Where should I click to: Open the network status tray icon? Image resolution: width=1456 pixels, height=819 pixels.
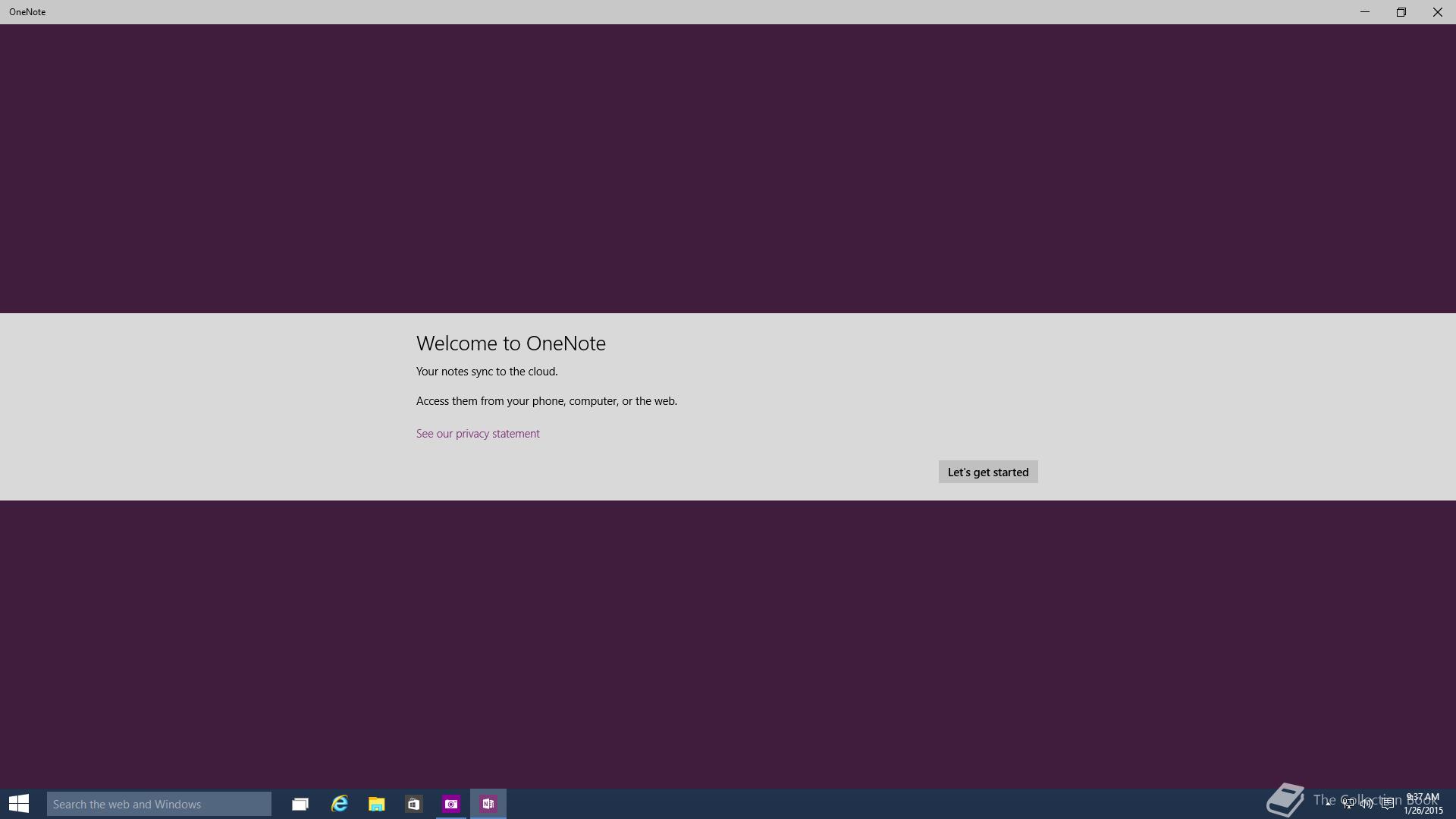[1348, 804]
